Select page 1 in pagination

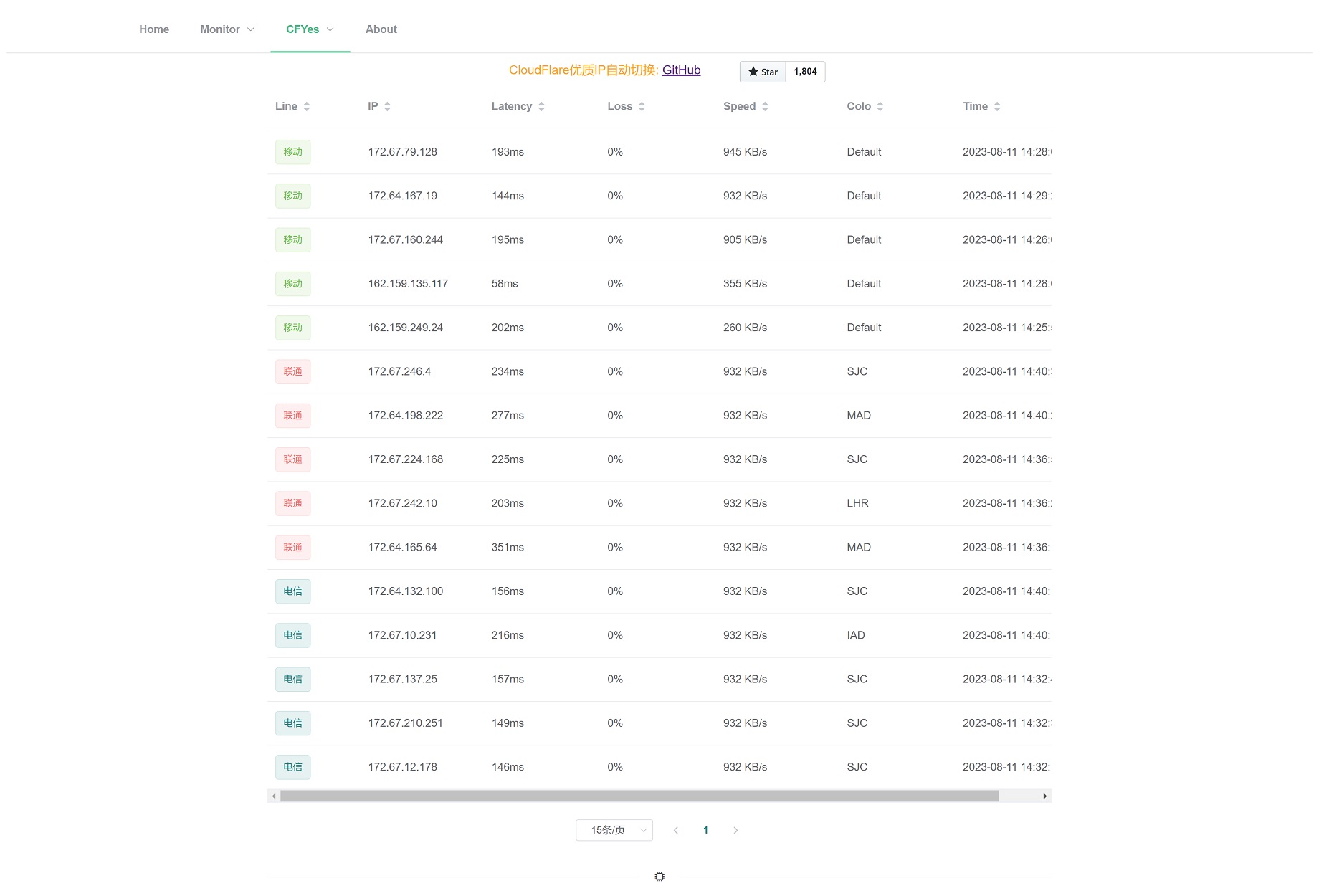[706, 830]
